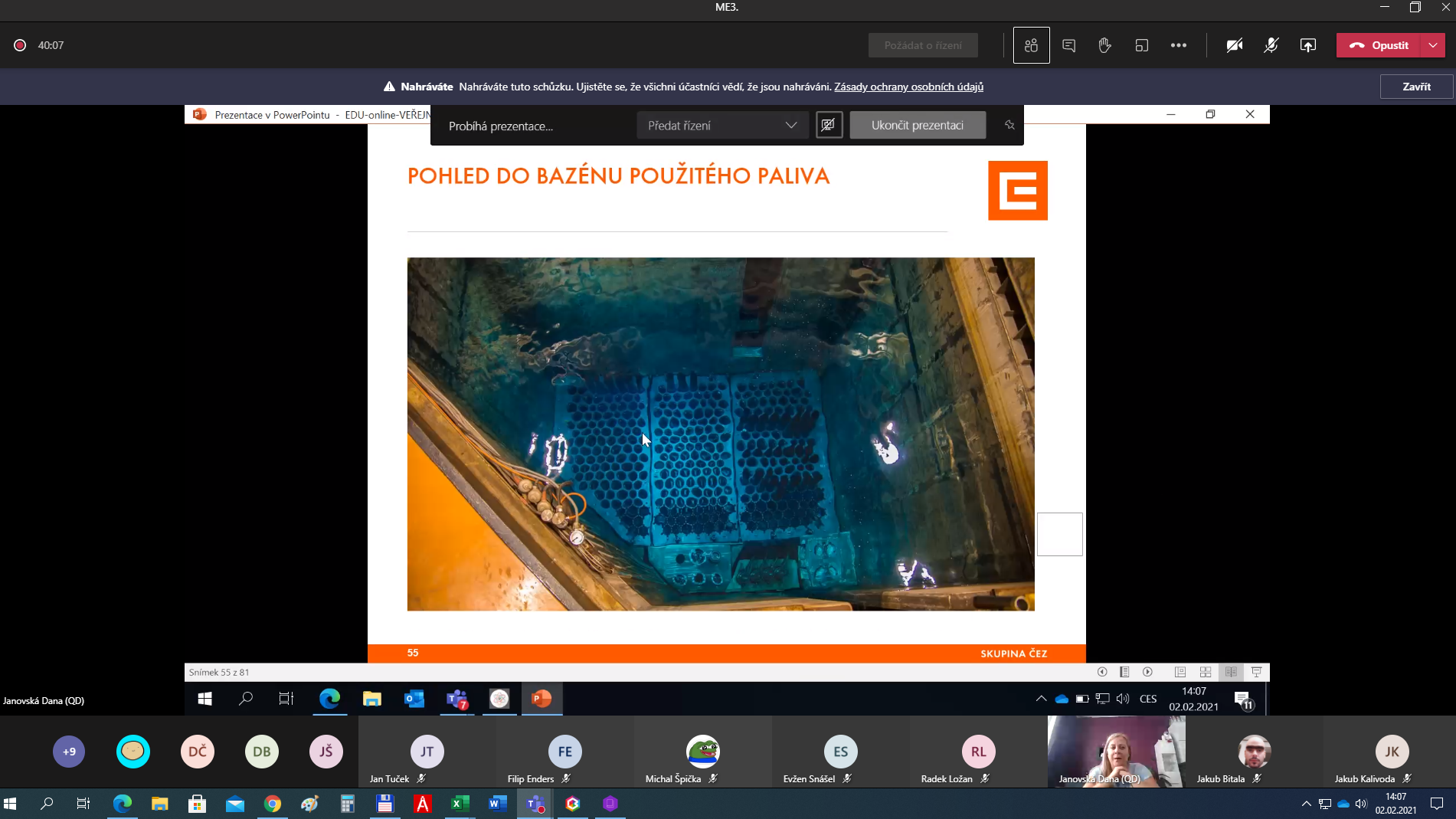The image size is (1456, 819).
Task: Click the ČEZ logo on the slide
Action: coord(1018,190)
